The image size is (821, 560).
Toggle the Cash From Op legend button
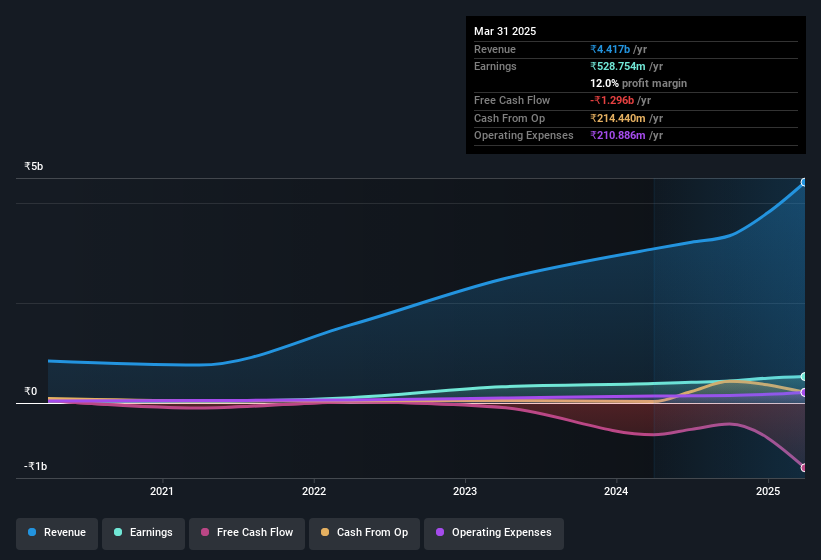pyautogui.click(x=364, y=533)
